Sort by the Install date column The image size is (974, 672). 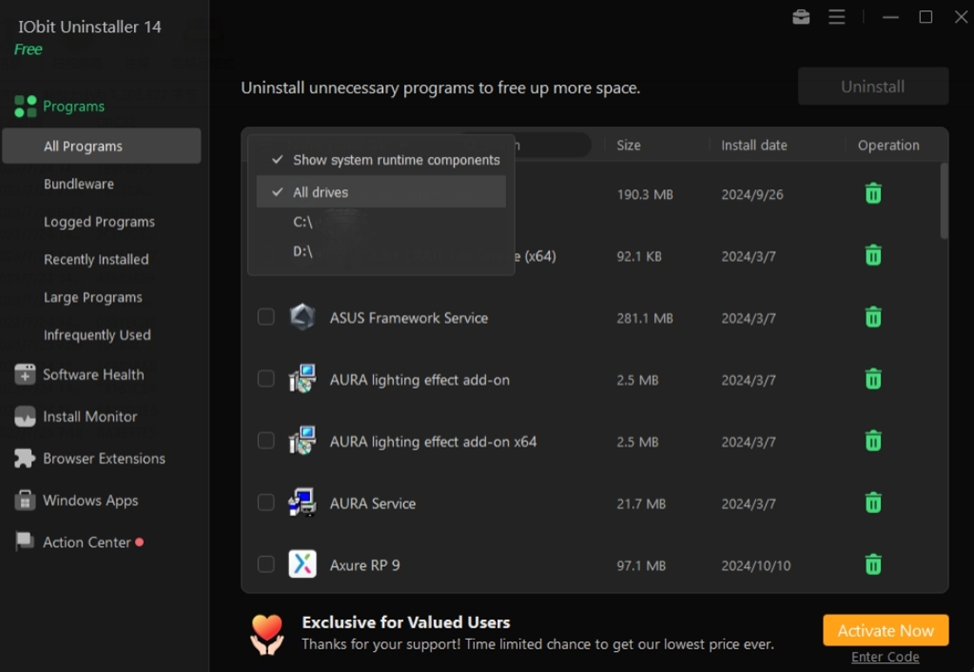click(x=754, y=145)
